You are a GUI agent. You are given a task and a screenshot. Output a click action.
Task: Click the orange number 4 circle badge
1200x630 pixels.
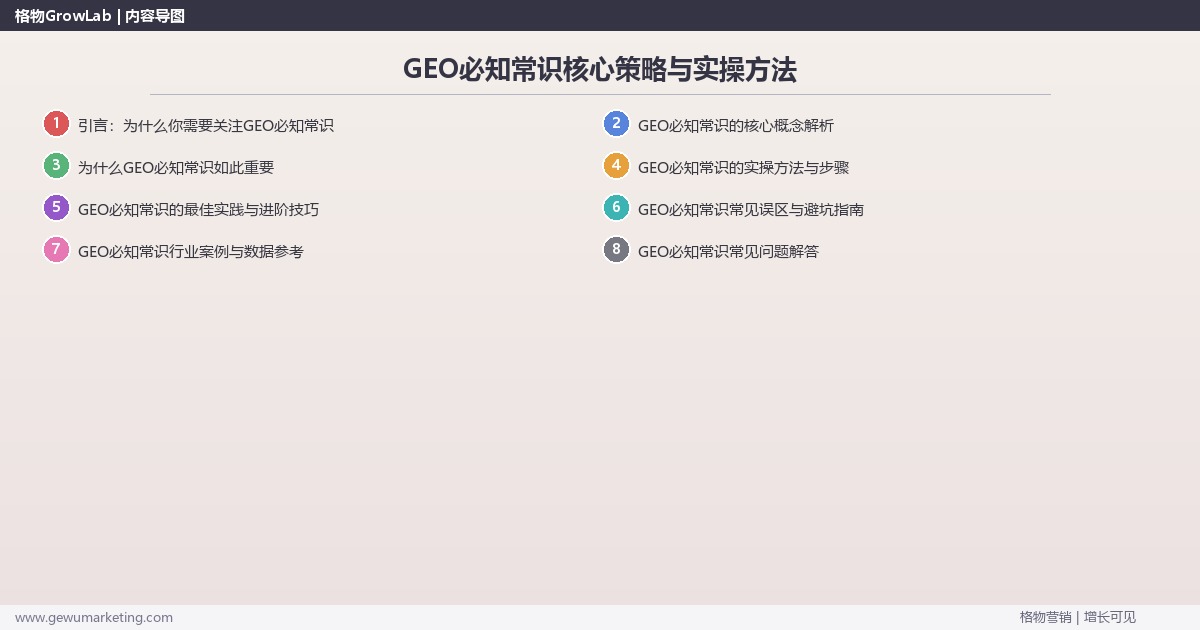click(616, 166)
